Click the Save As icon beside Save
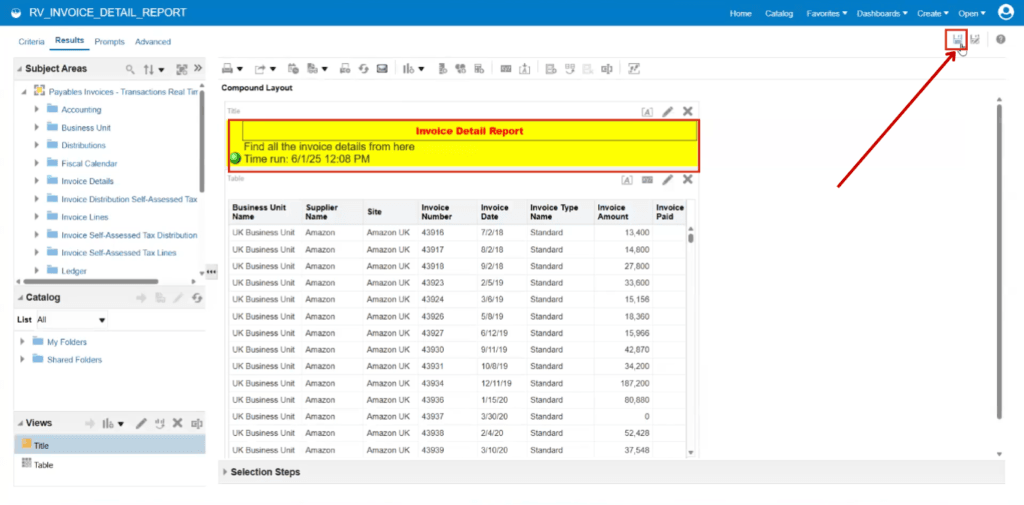1024x505 pixels. (975, 40)
